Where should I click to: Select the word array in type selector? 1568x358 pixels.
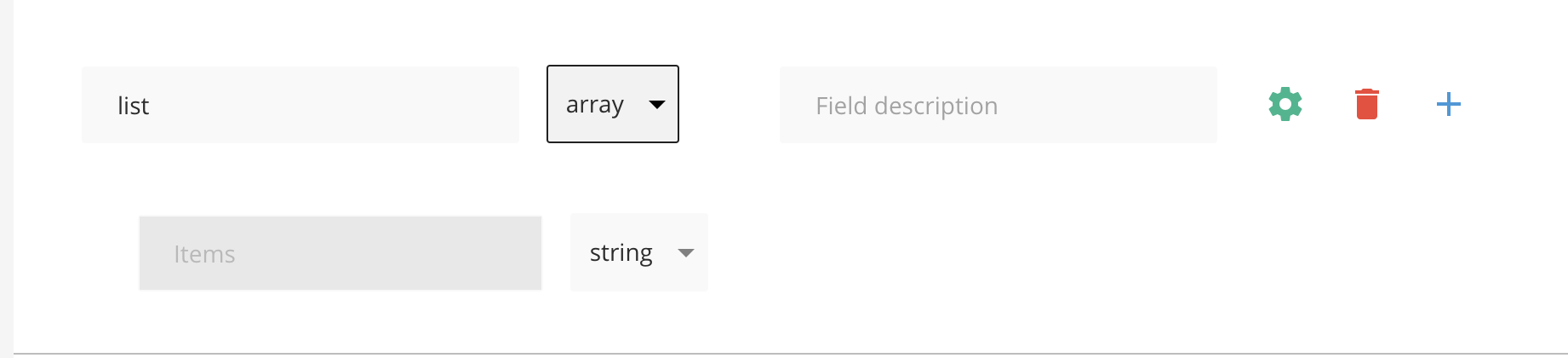pyautogui.click(x=595, y=105)
